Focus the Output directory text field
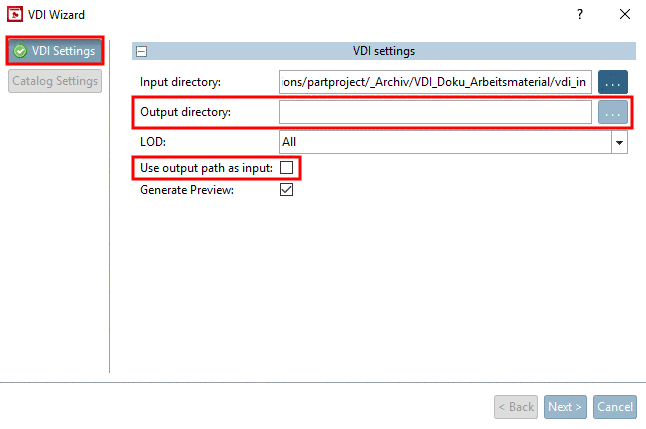This screenshot has height=429, width=646. pos(435,112)
